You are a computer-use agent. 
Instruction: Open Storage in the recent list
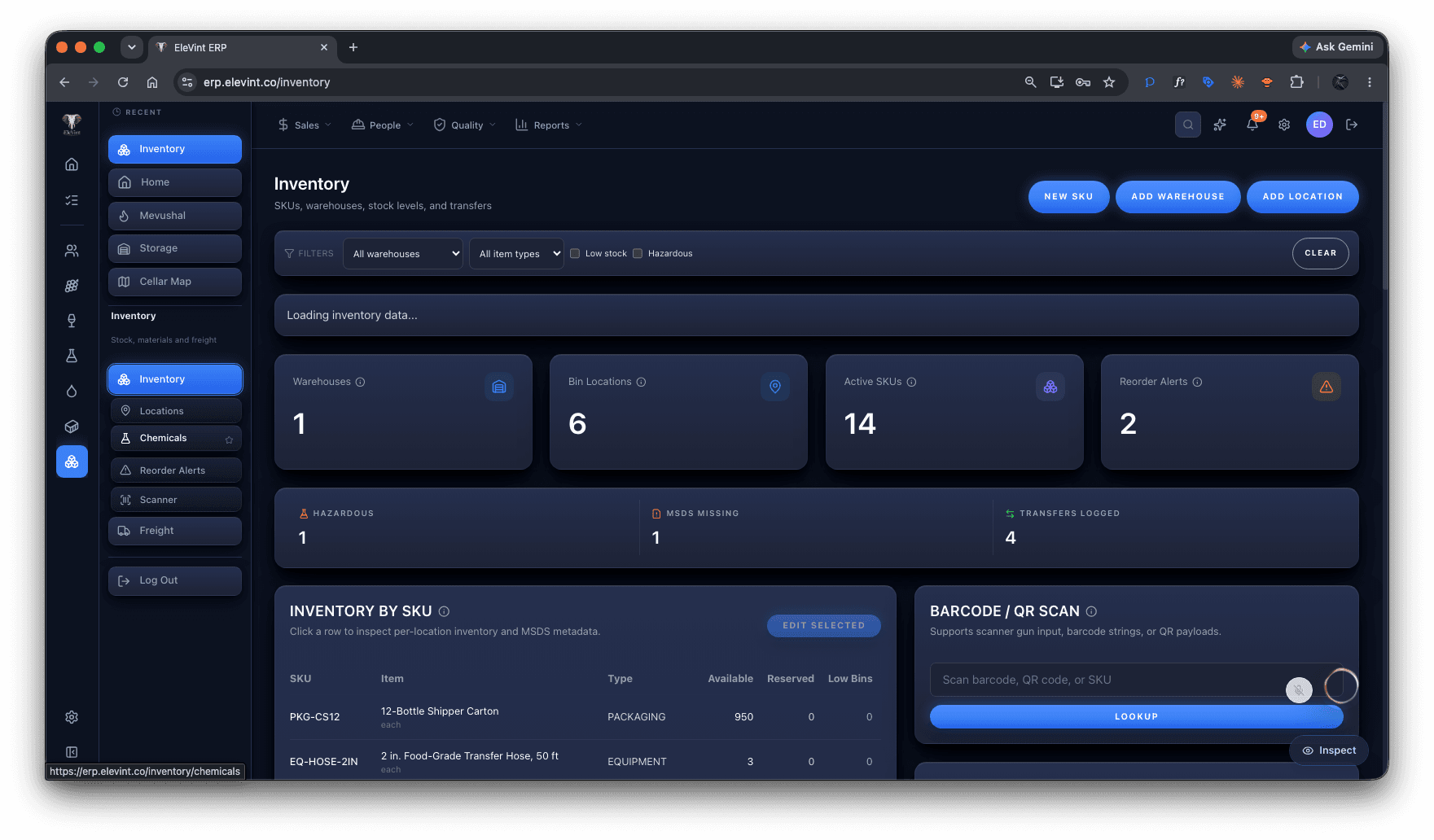[175, 248]
